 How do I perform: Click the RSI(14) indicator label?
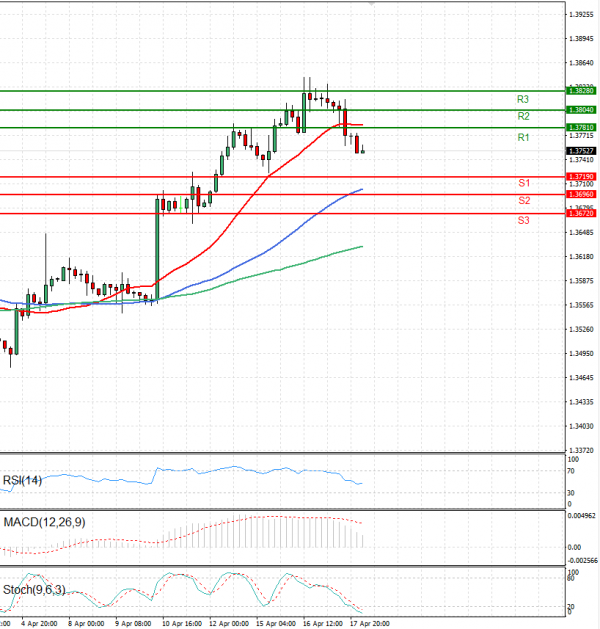click(x=22, y=480)
